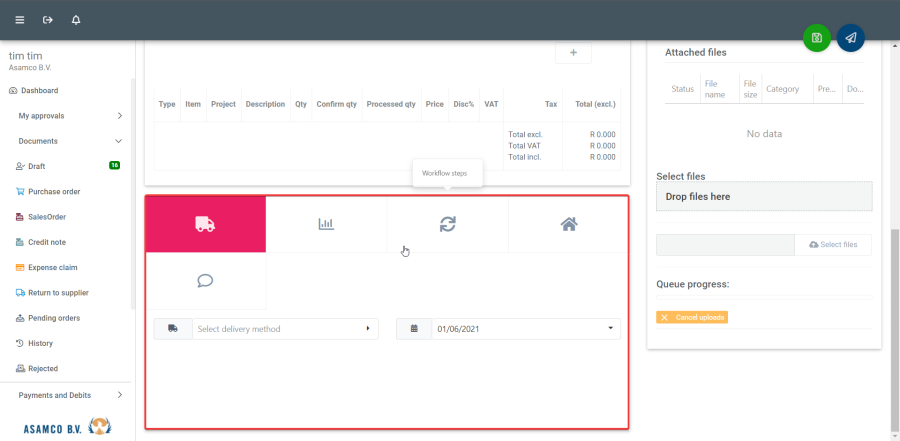Click the blue send paper-plane button
Screen dimensions: 900x441
coord(851,38)
